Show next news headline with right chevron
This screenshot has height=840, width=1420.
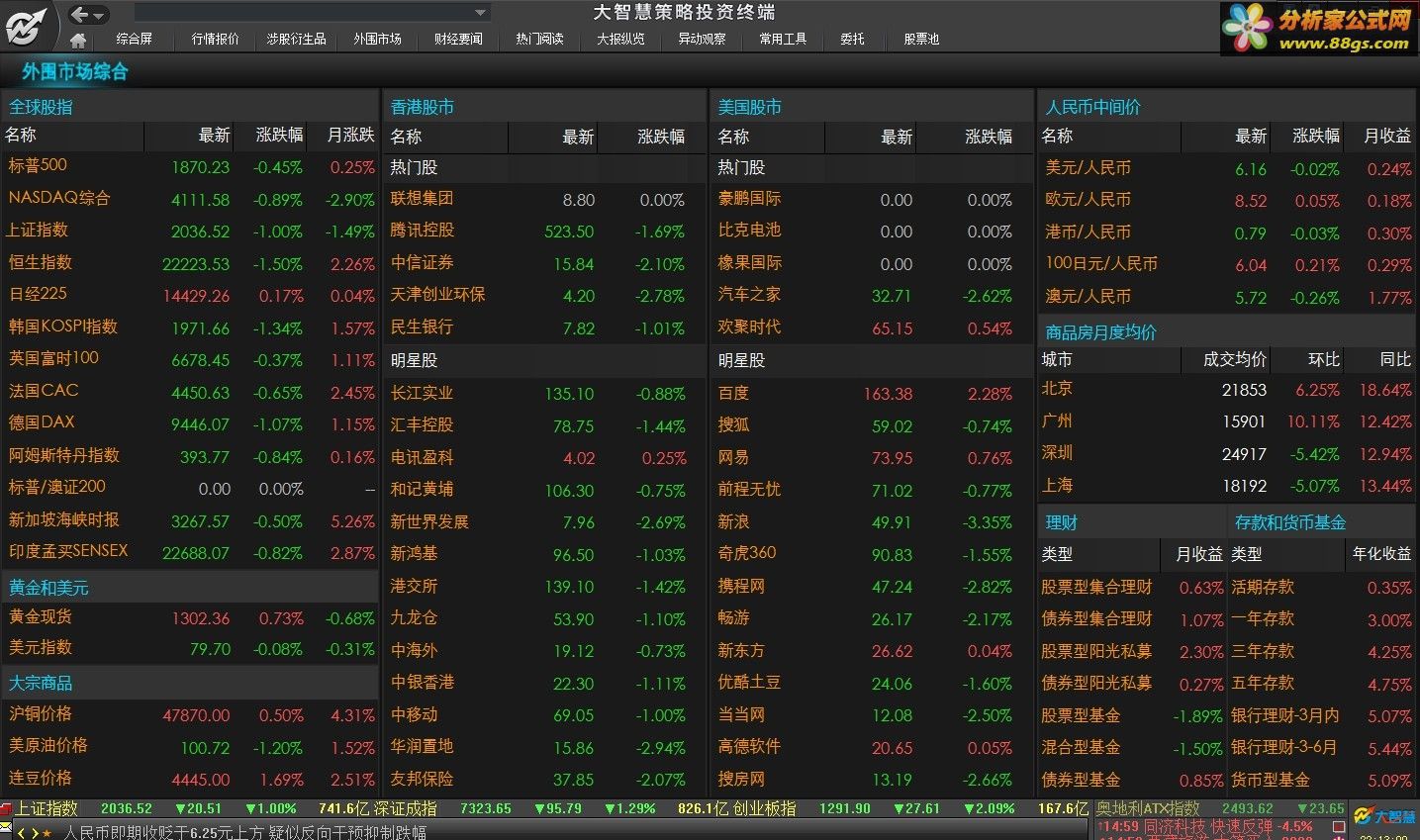[x=35, y=832]
